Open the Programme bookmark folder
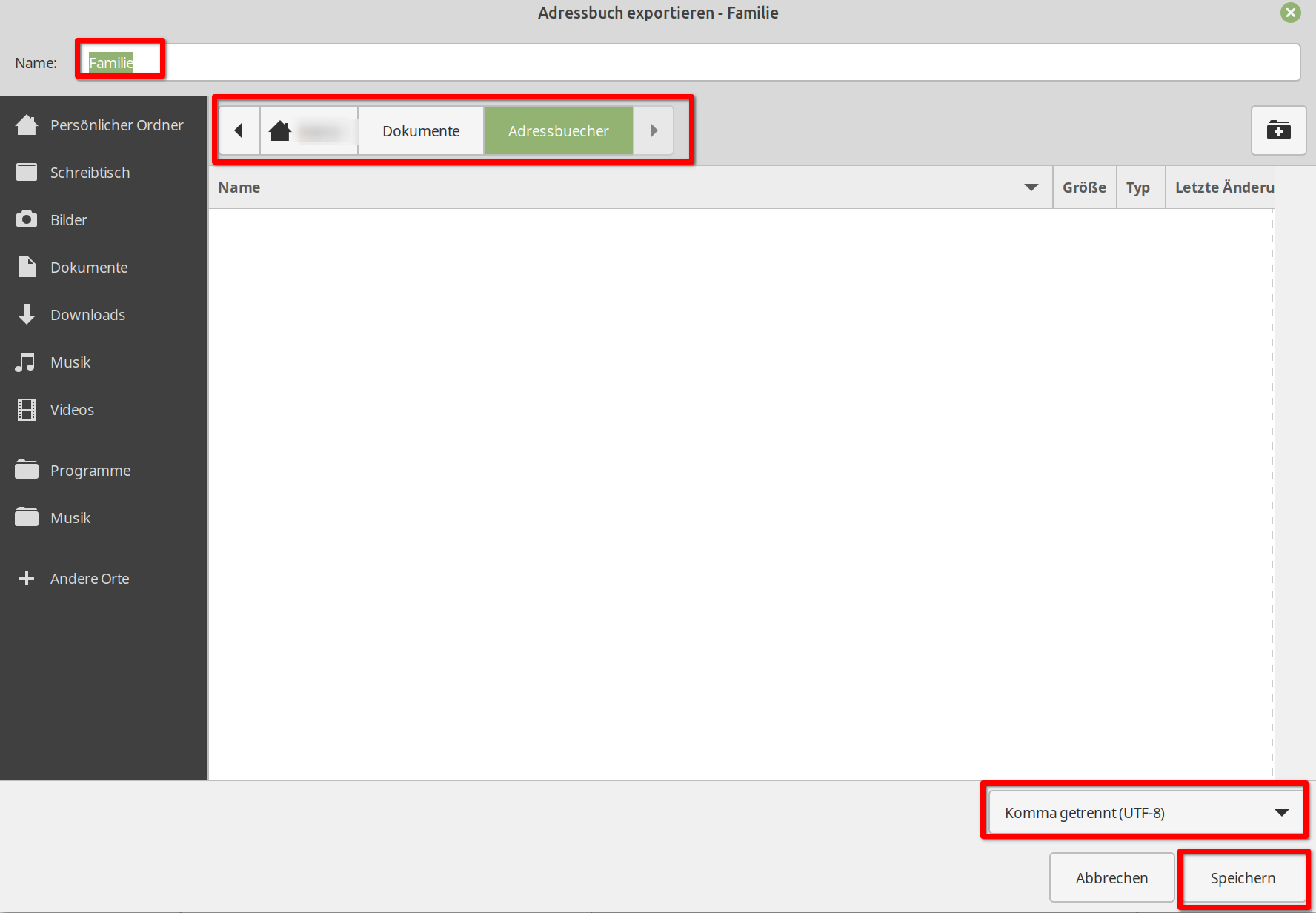1316x913 pixels. tap(90, 471)
